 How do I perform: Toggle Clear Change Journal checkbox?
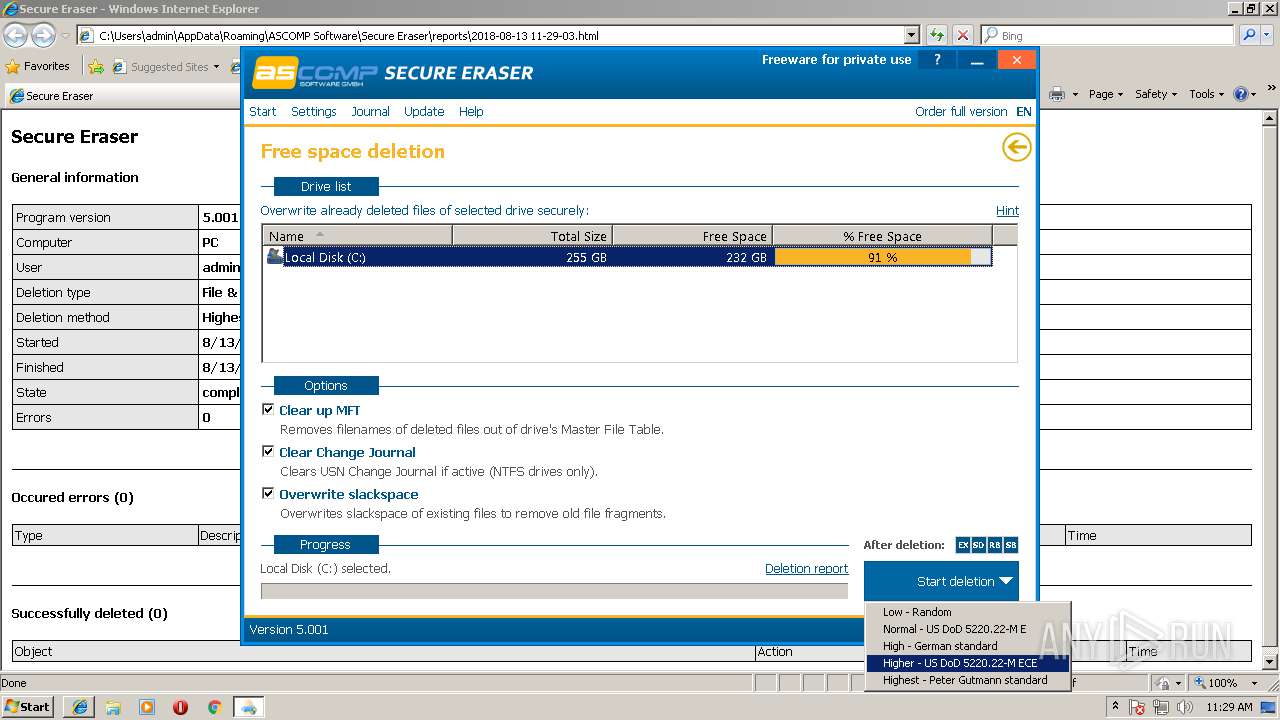click(268, 451)
